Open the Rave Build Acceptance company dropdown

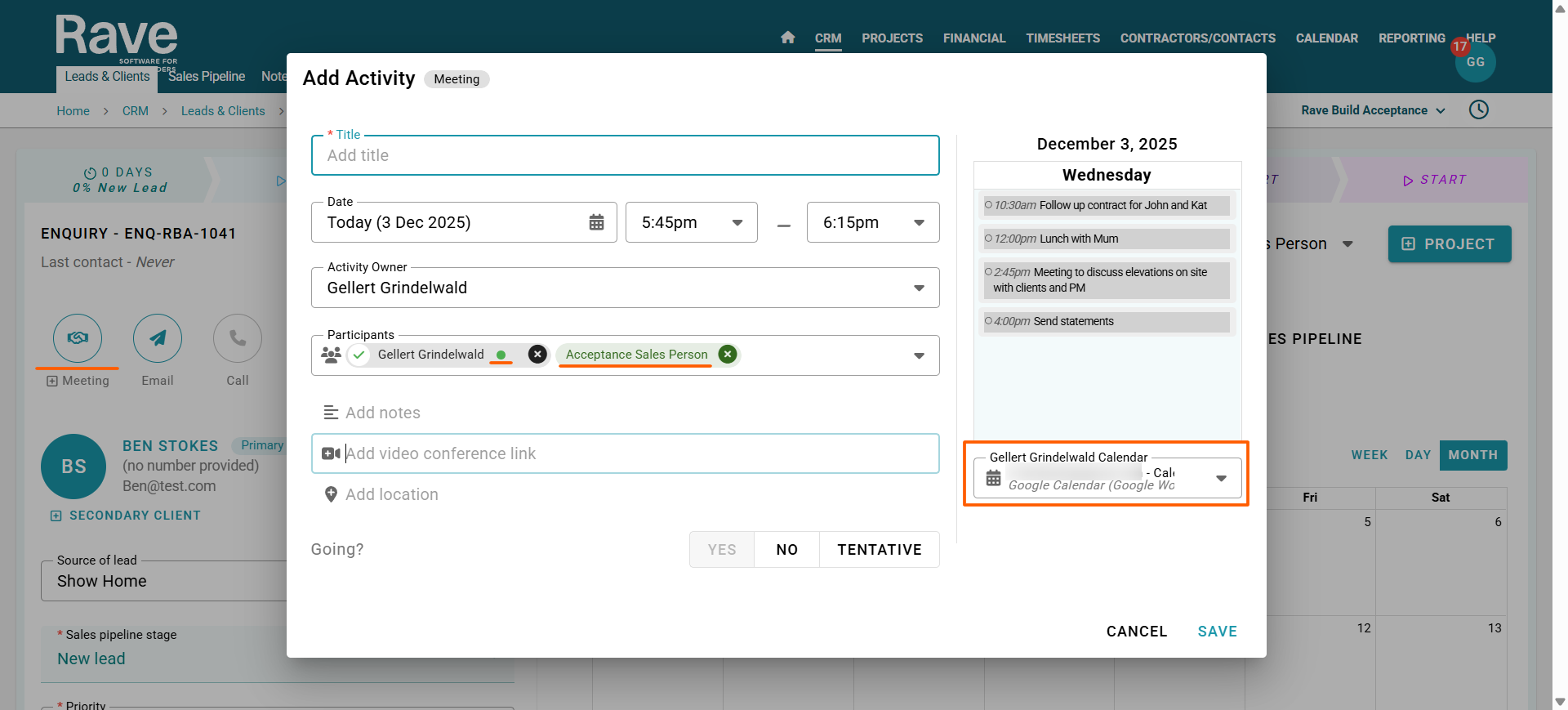pos(1373,110)
